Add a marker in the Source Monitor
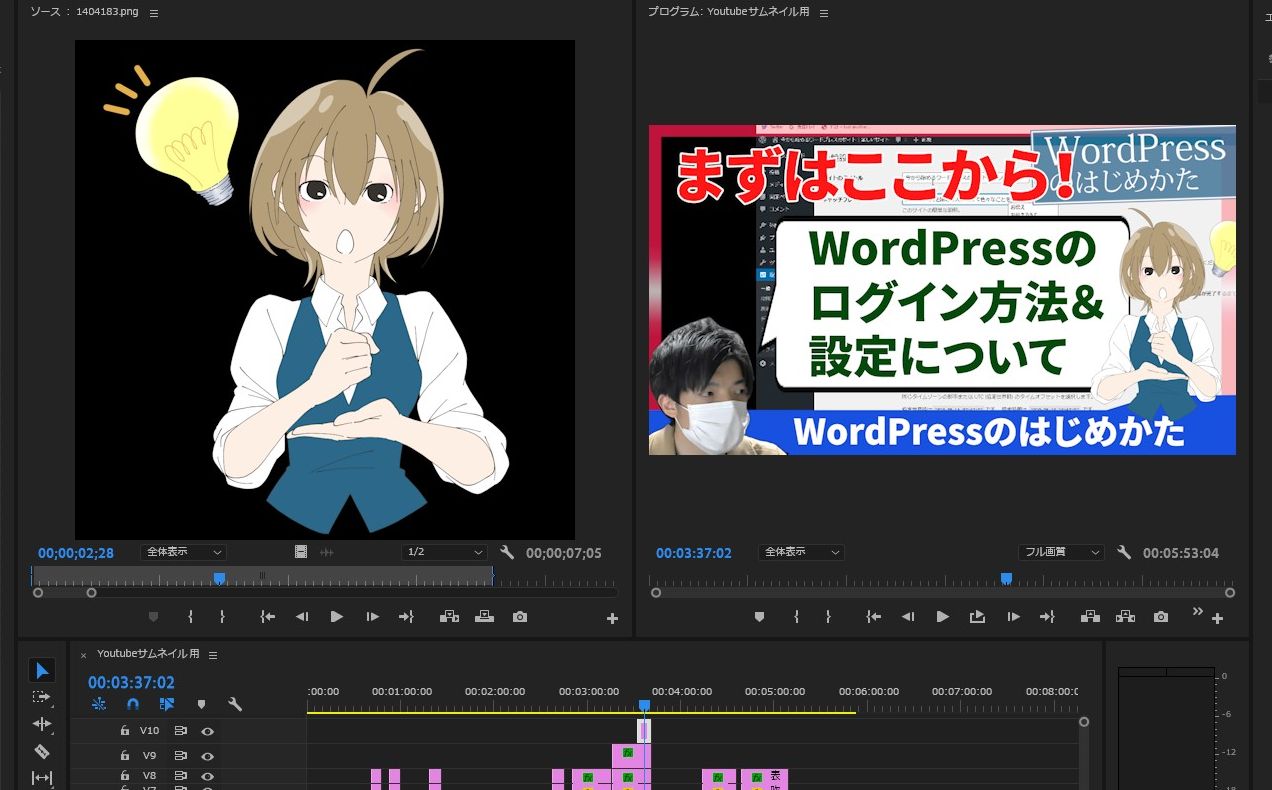1272x790 pixels. (x=153, y=617)
